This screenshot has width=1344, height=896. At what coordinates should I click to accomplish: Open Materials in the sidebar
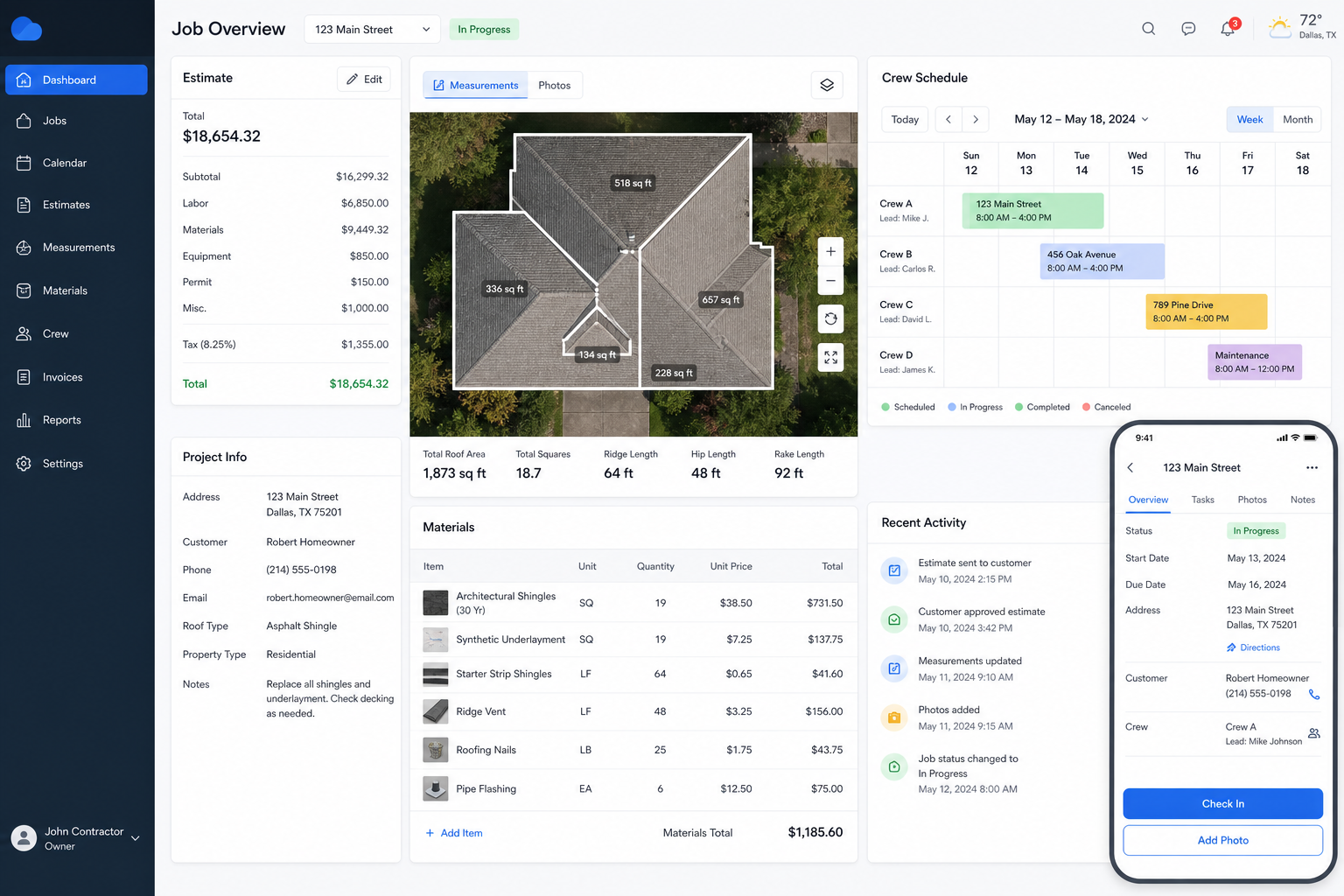[x=76, y=290]
